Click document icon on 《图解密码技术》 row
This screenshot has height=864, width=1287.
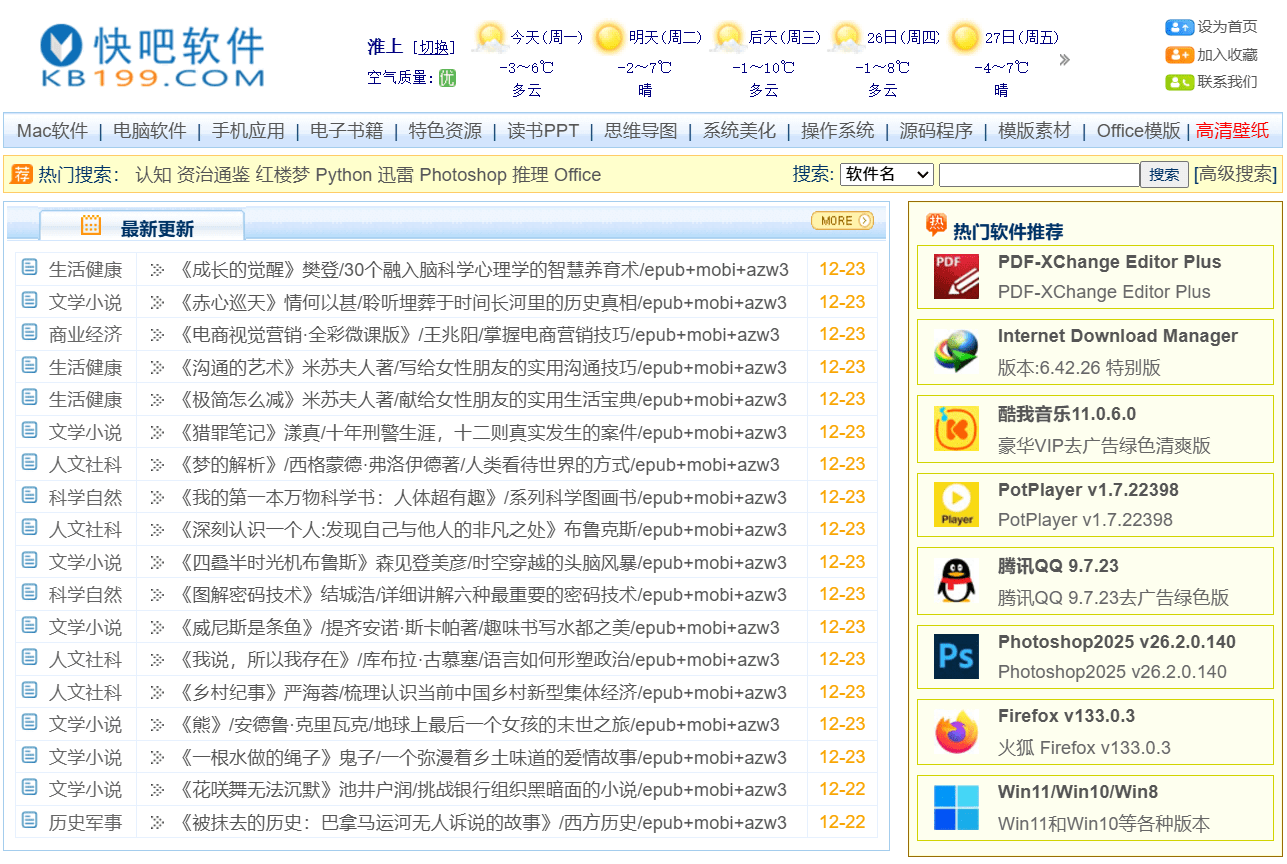(30, 594)
